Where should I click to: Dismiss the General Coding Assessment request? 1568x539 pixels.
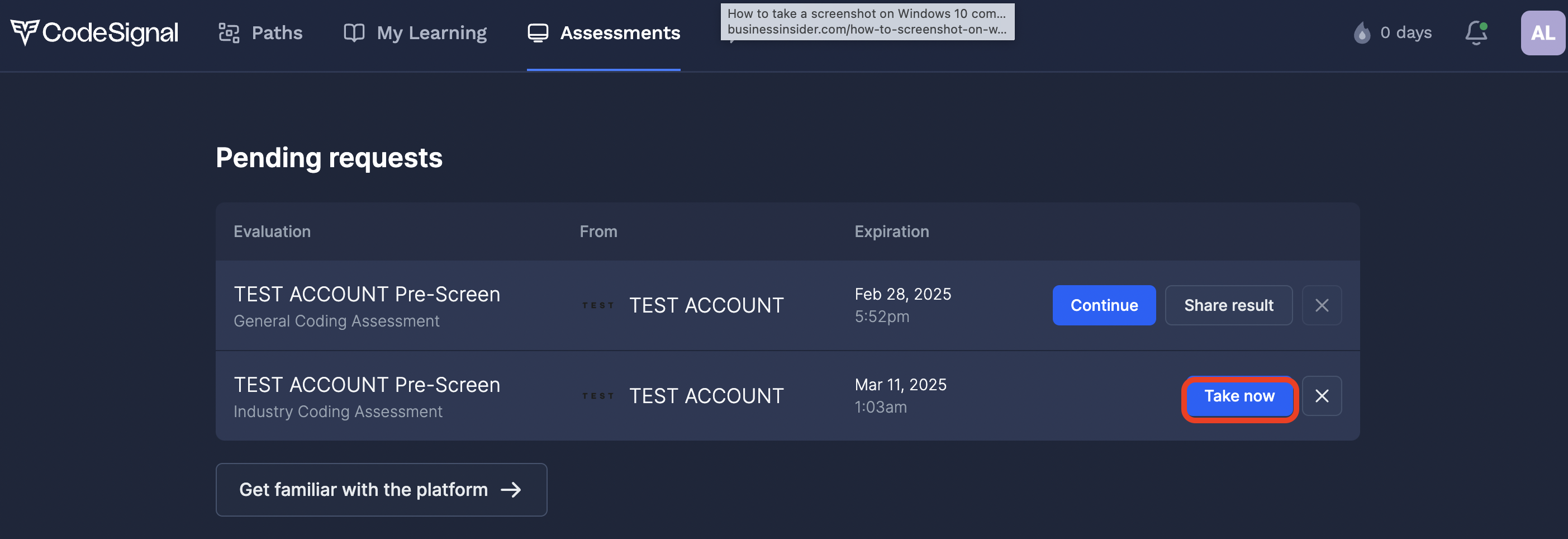(1322, 305)
